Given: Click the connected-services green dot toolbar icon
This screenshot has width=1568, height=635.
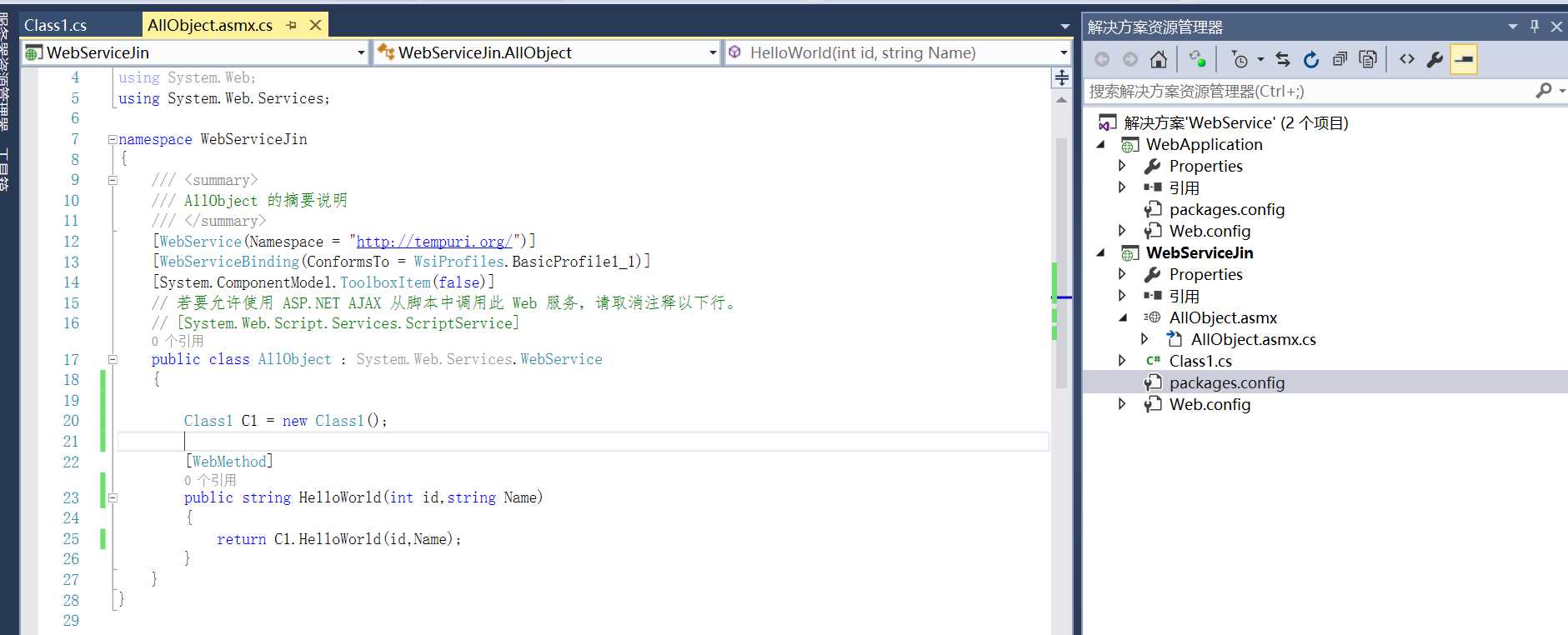Looking at the screenshot, I should pyautogui.click(x=1197, y=59).
